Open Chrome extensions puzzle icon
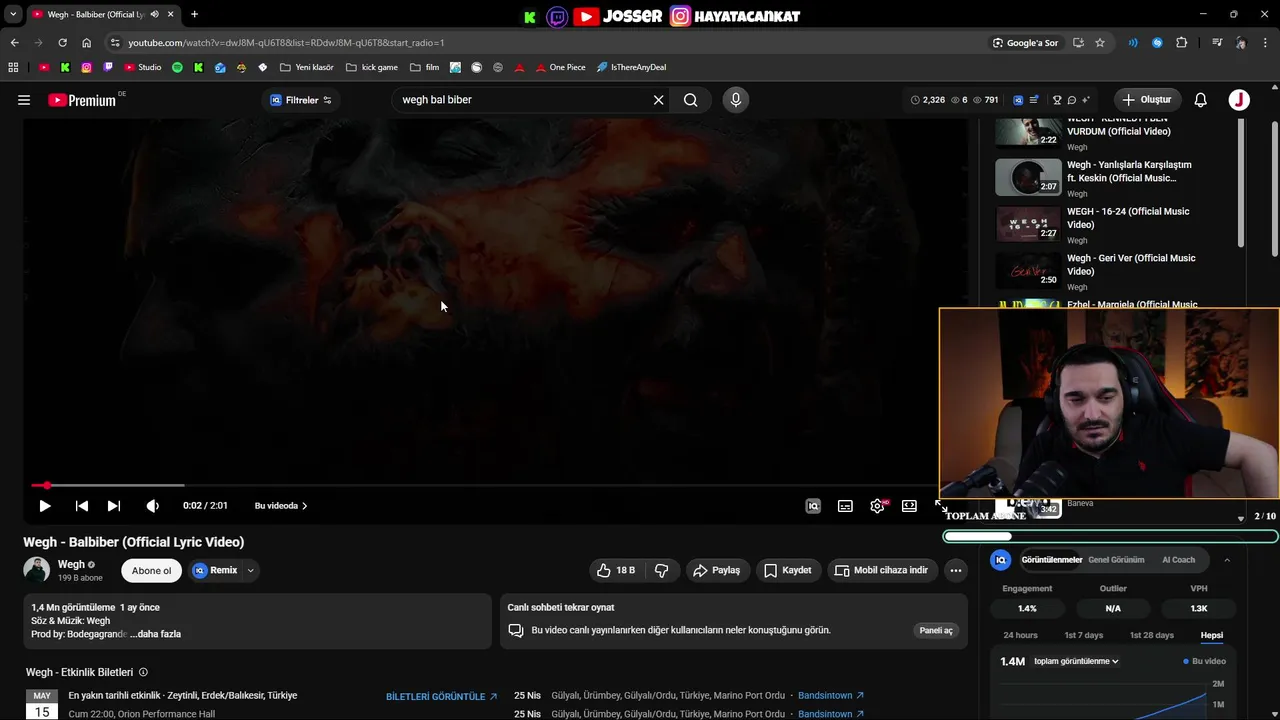This screenshot has height=720, width=1280. pos(1182,43)
